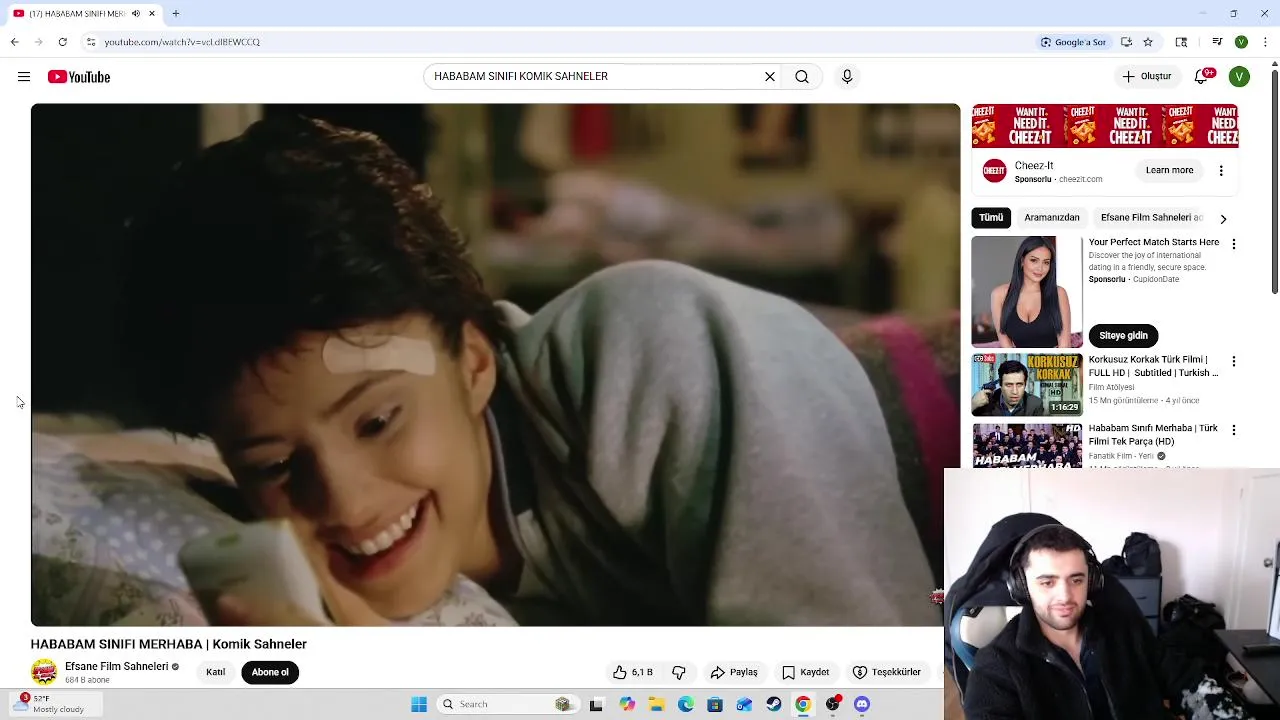The height and width of the screenshot is (720, 1280).
Task: Open Korkusuz Korkak video thumbnail
Action: [1027, 384]
